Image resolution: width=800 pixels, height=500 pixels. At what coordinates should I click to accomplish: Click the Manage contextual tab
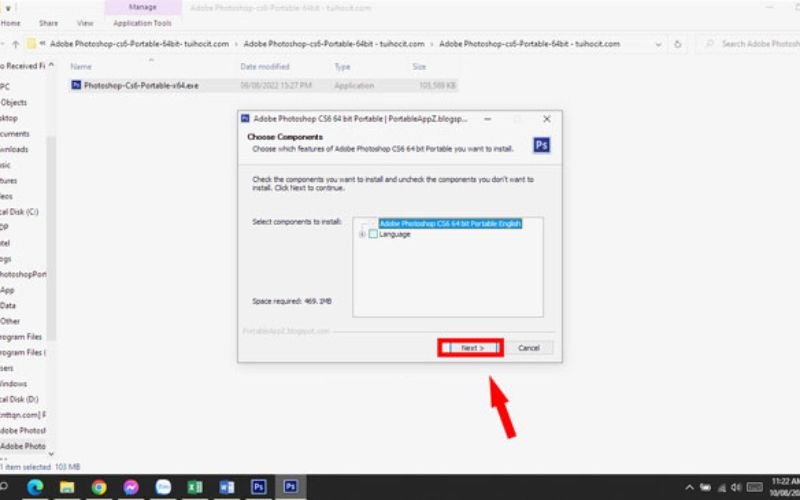143,7
